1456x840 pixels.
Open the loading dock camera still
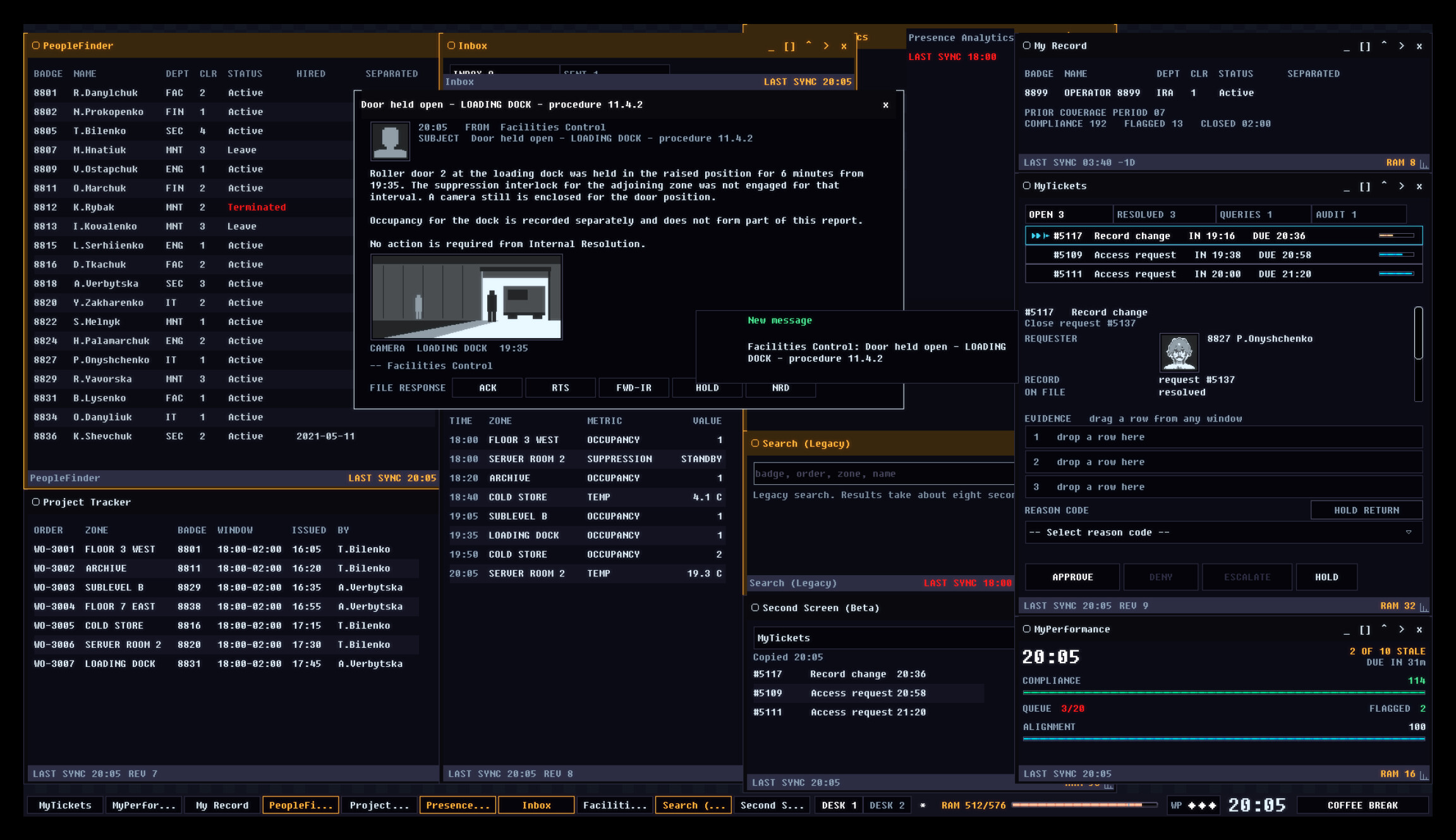coord(466,298)
